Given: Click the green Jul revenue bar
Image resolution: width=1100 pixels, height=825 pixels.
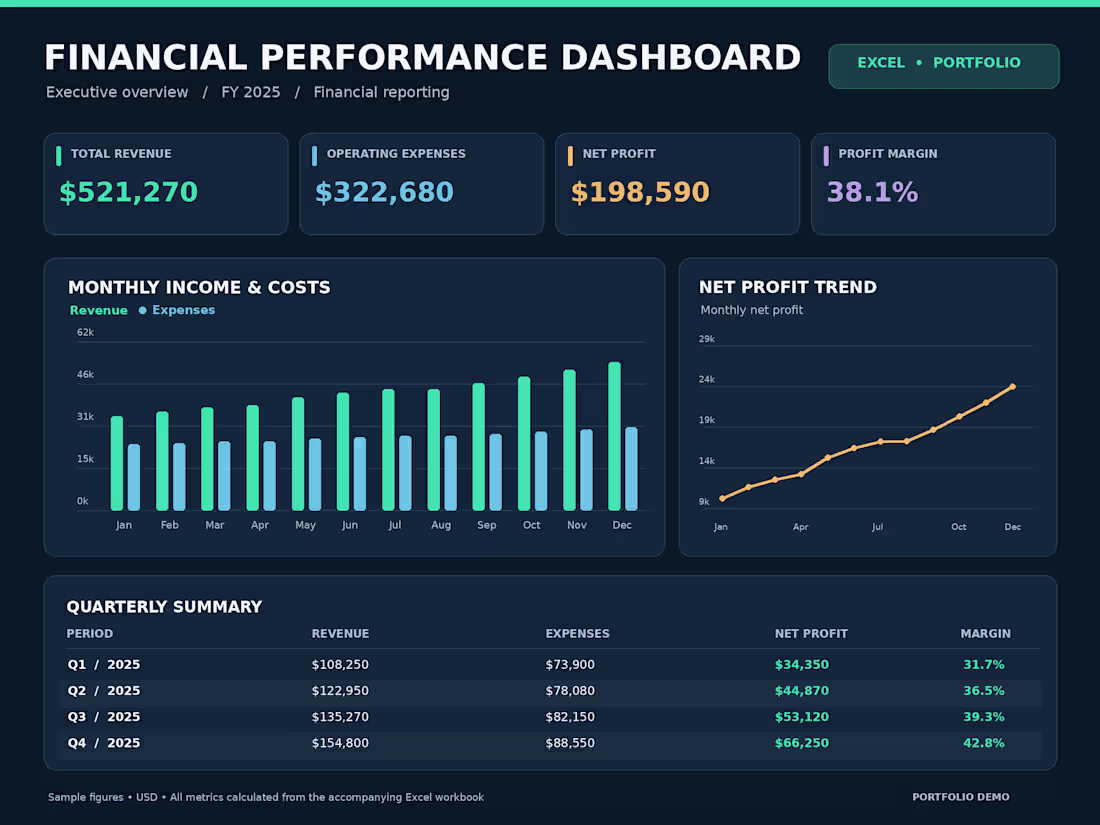Looking at the screenshot, I should pos(388,450).
